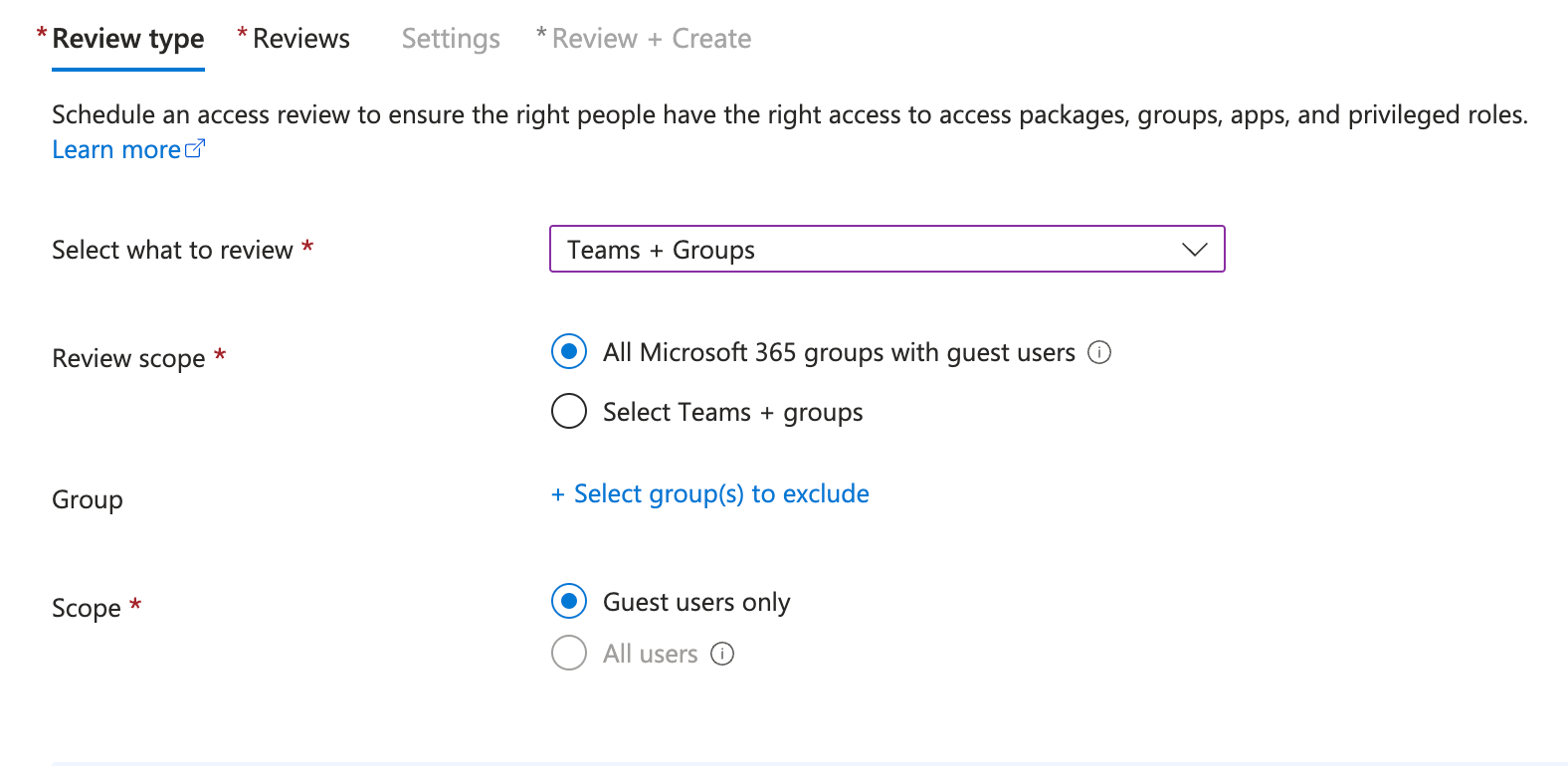The width and height of the screenshot is (1568, 766).
Task: Jump to the Review + Create tab
Action: click(651, 39)
